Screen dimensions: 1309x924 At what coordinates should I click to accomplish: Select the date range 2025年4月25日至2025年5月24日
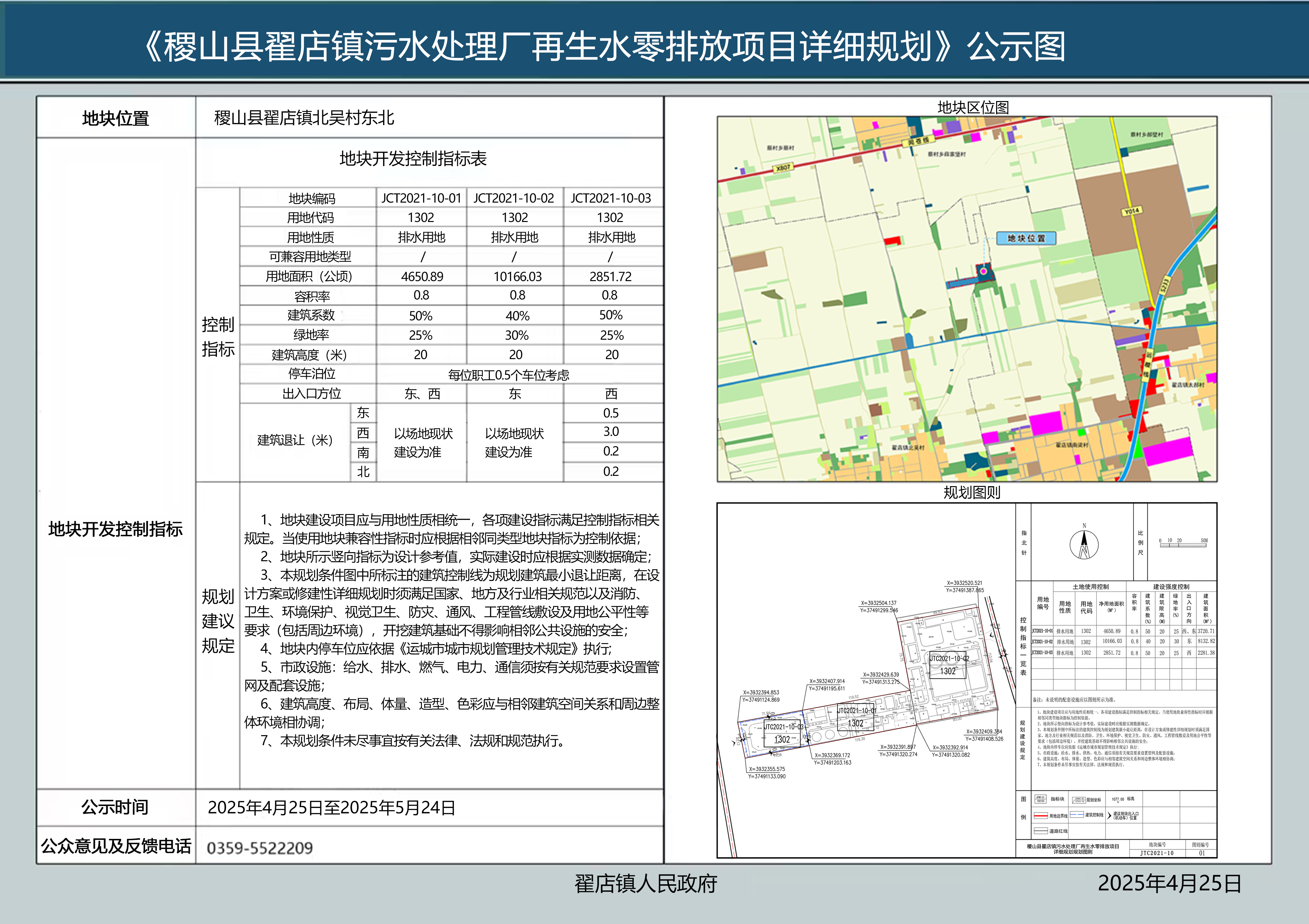331,808
